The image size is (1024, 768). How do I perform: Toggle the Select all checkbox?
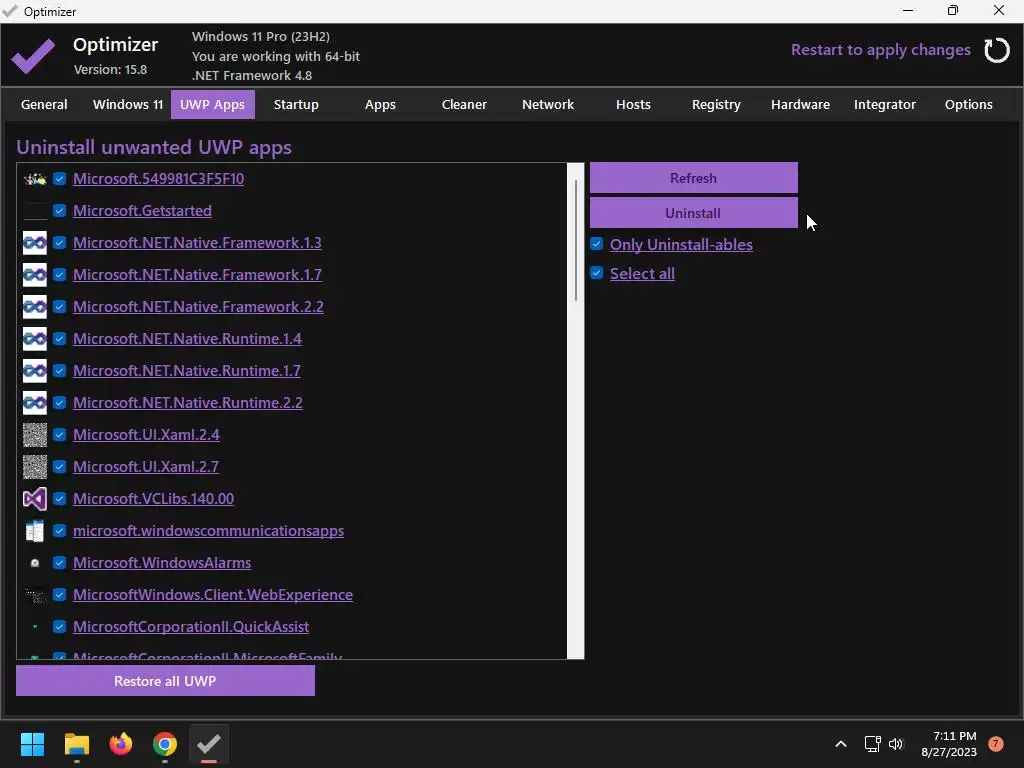(596, 273)
